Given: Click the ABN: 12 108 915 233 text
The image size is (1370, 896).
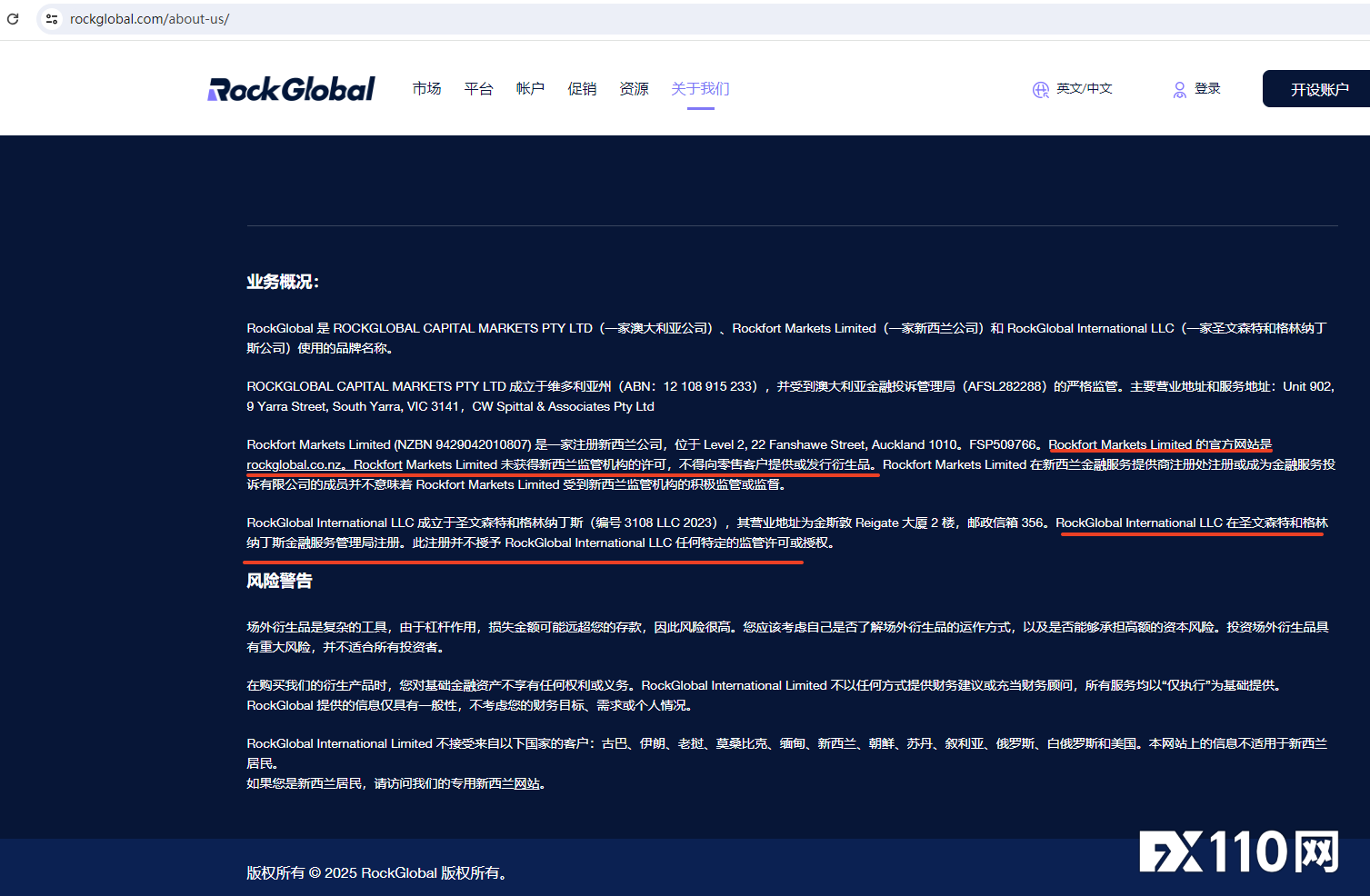Looking at the screenshot, I should tap(687, 386).
